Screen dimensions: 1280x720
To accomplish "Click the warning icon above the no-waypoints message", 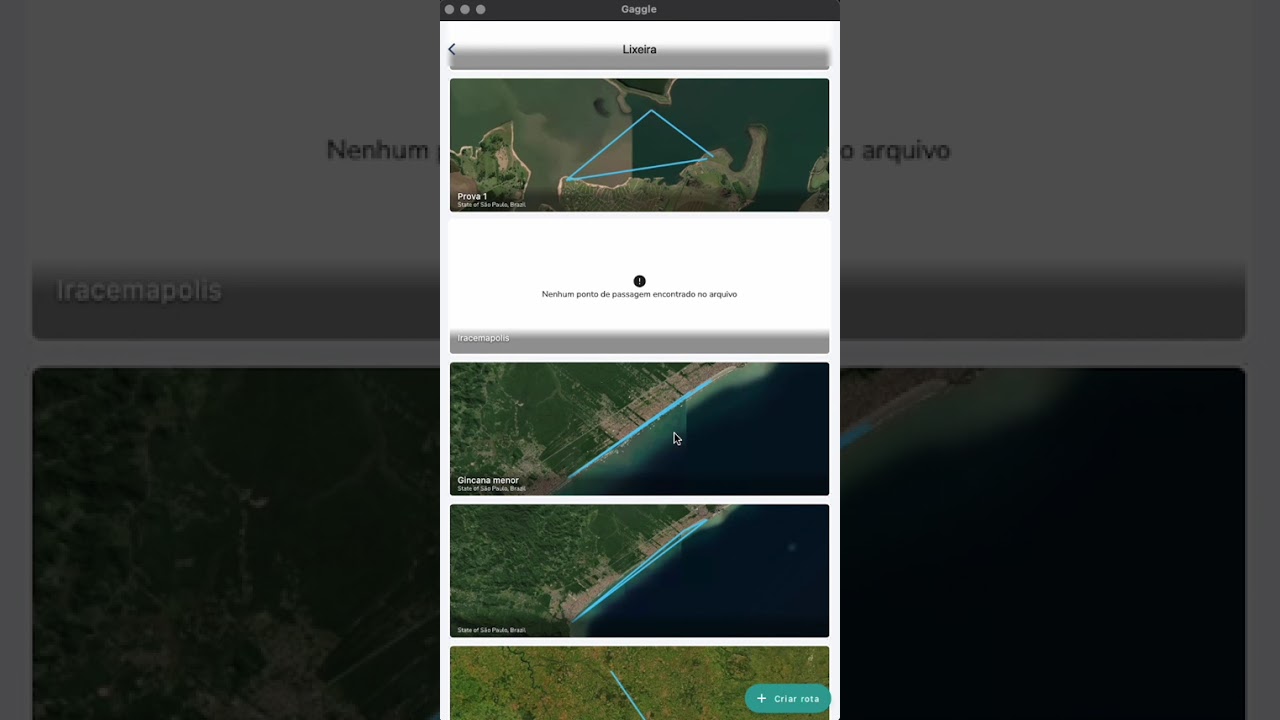I will click(x=640, y=281).
